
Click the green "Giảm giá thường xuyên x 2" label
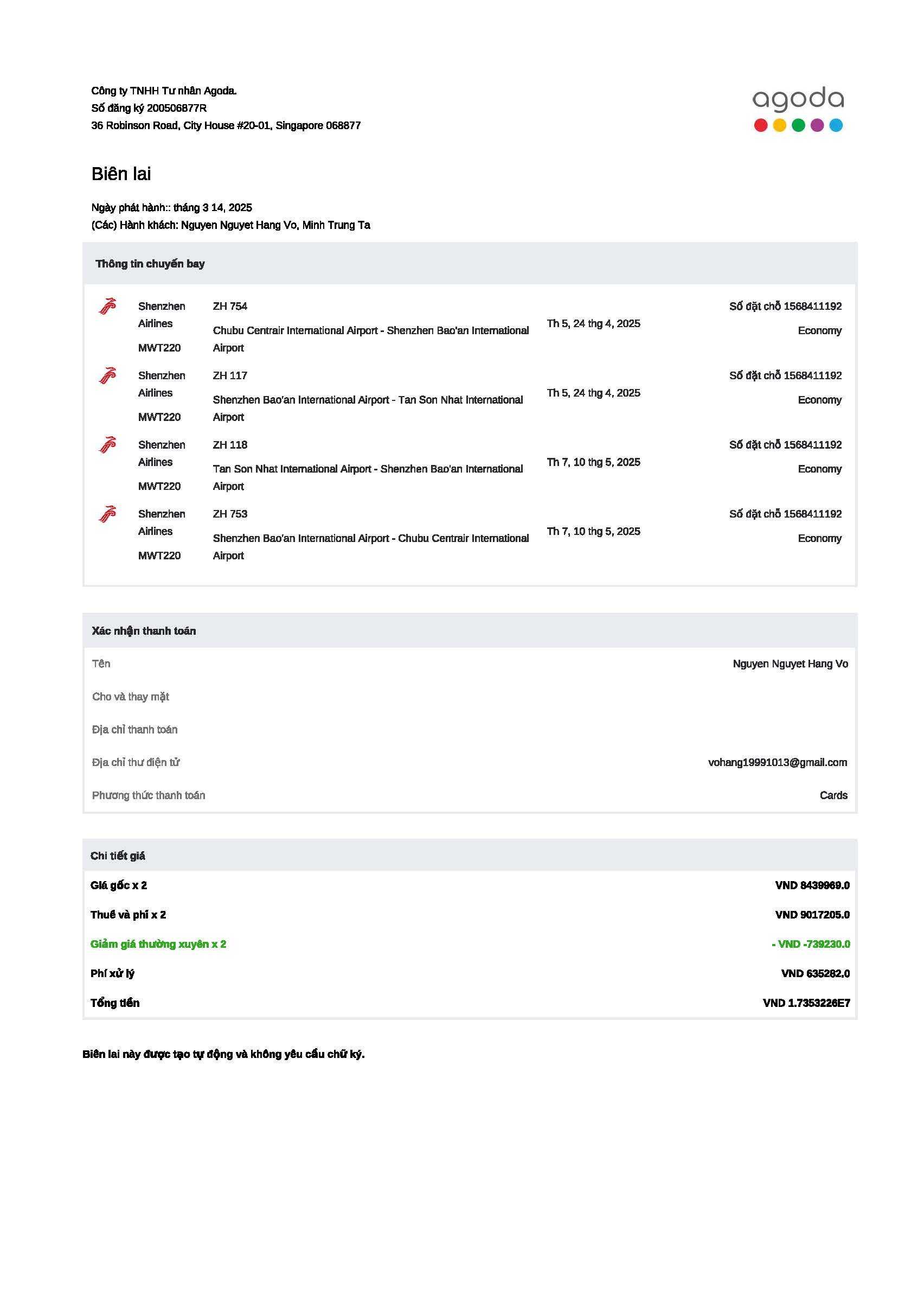pyautogui.click(x=158, y=944)
